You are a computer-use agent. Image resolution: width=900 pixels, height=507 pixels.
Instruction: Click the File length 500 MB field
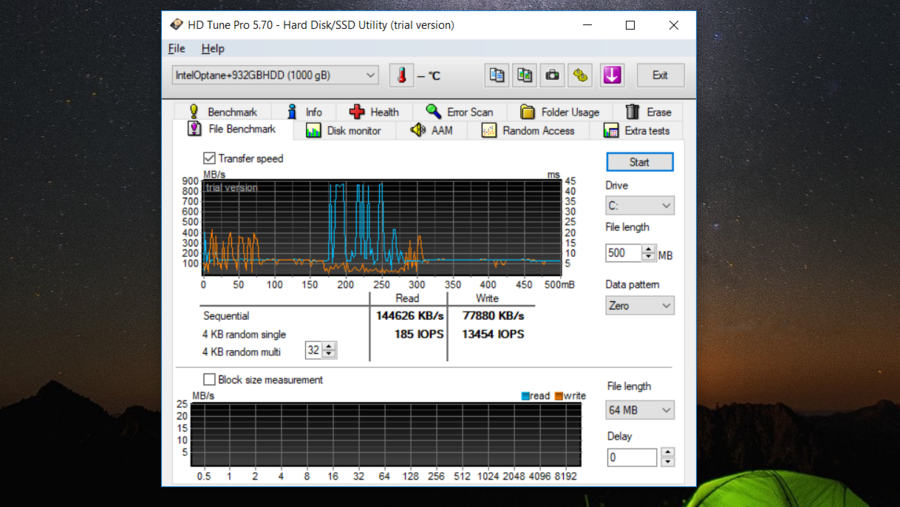[623, 253]
